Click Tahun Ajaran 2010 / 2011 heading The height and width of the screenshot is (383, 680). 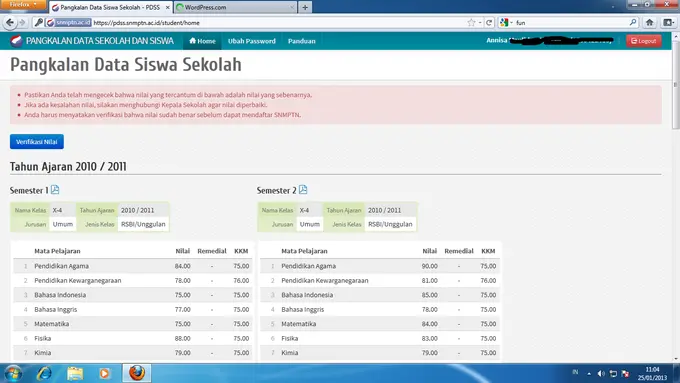tap(68, 167)
